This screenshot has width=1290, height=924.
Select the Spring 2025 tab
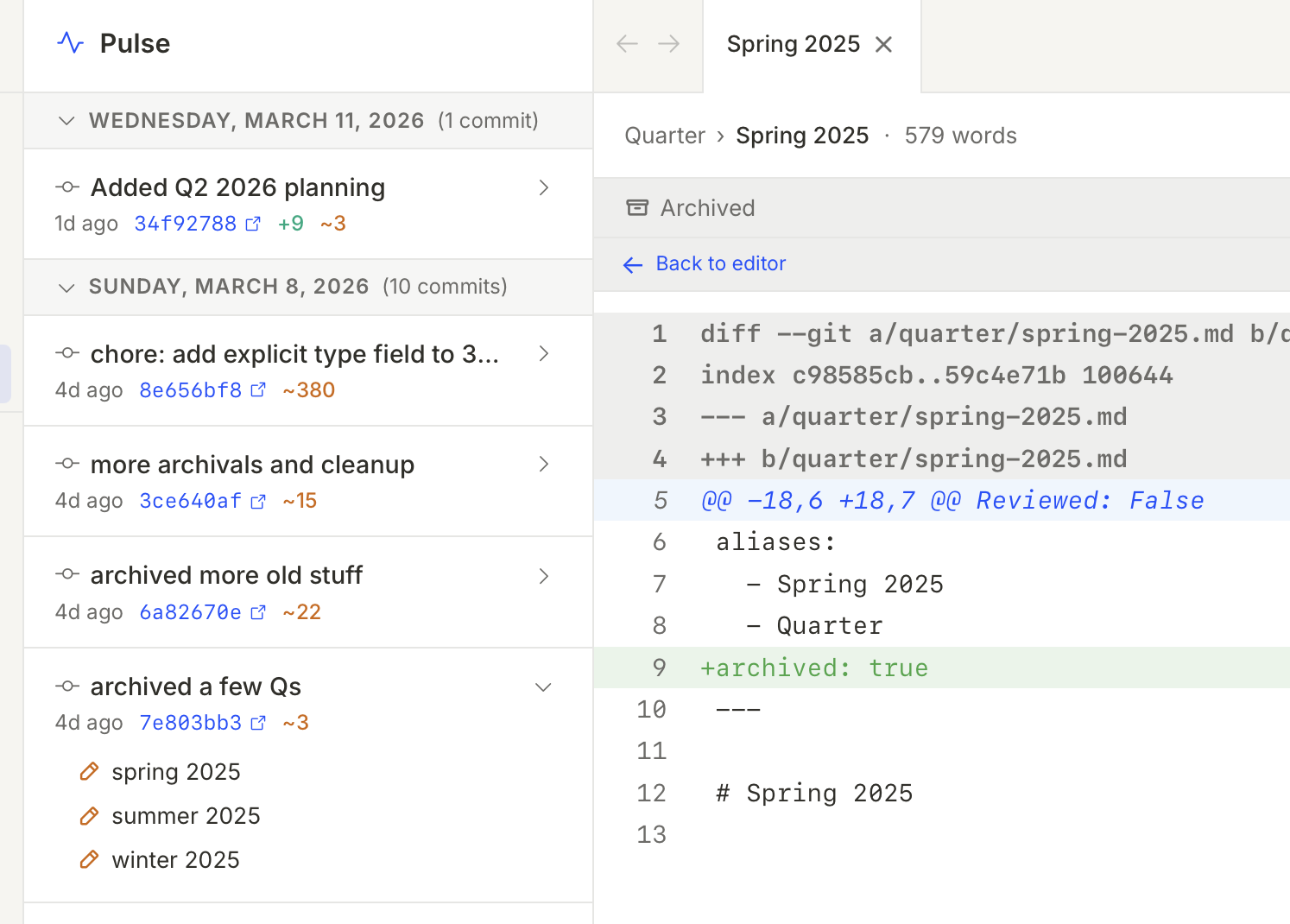pyautogui.click(x=793, y=45)
